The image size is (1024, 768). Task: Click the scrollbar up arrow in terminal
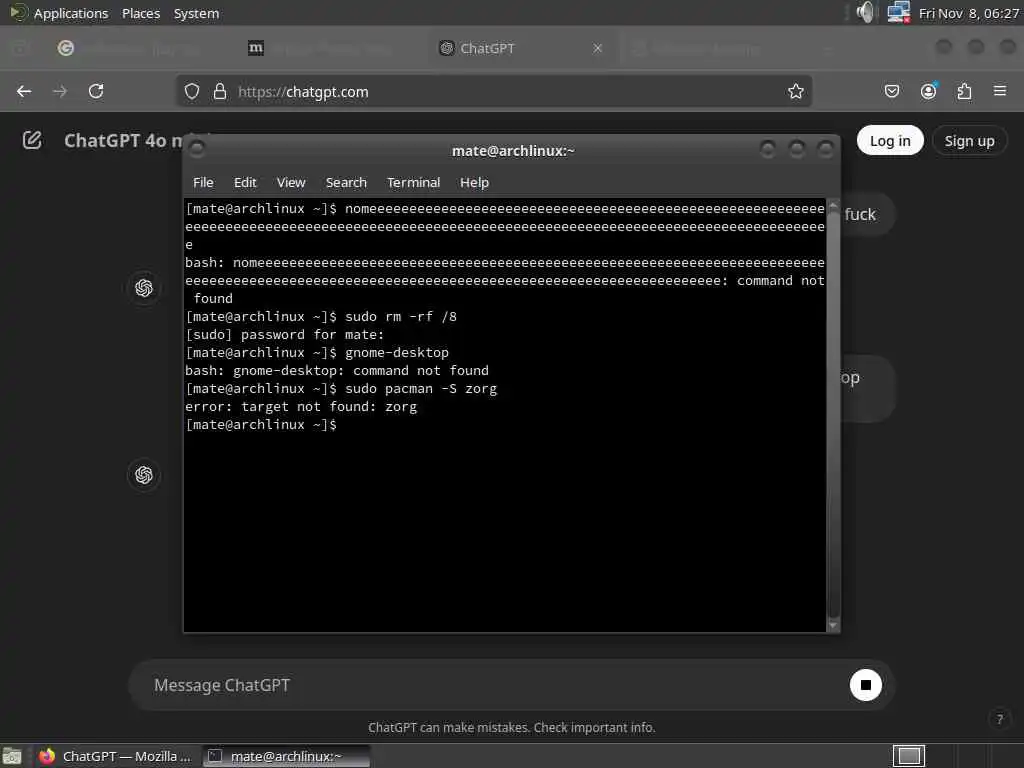[833, 206]
